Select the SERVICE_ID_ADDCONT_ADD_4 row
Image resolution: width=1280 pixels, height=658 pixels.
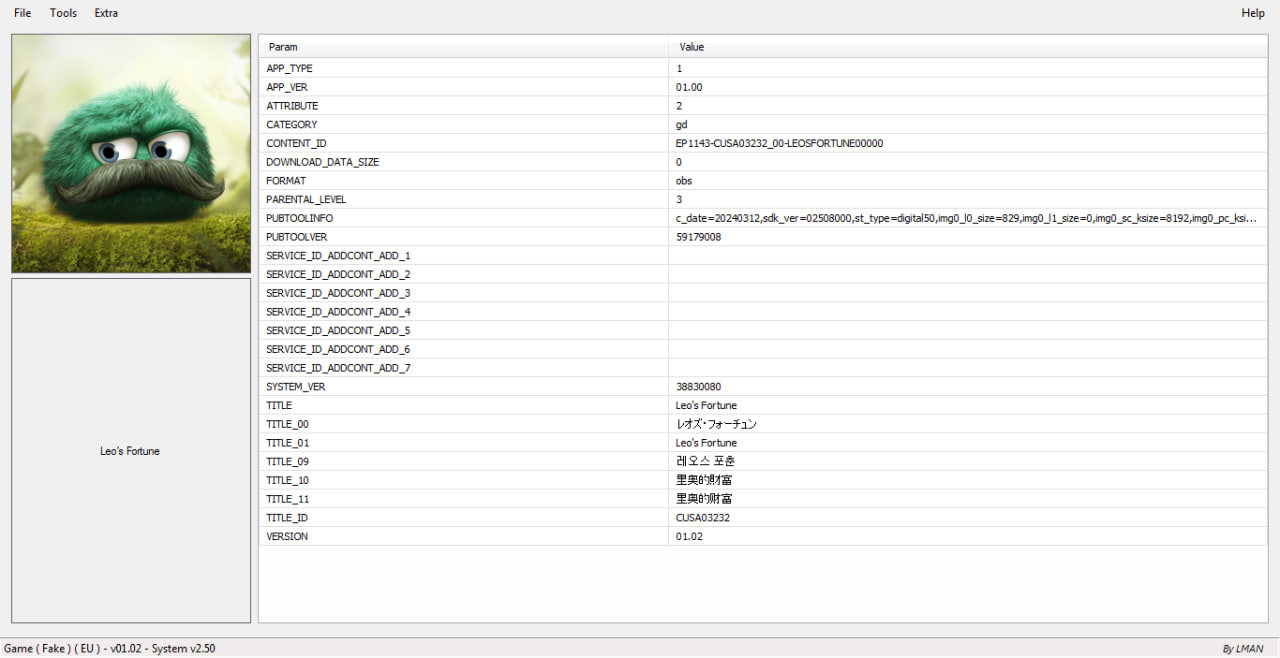tap(763, 312)
